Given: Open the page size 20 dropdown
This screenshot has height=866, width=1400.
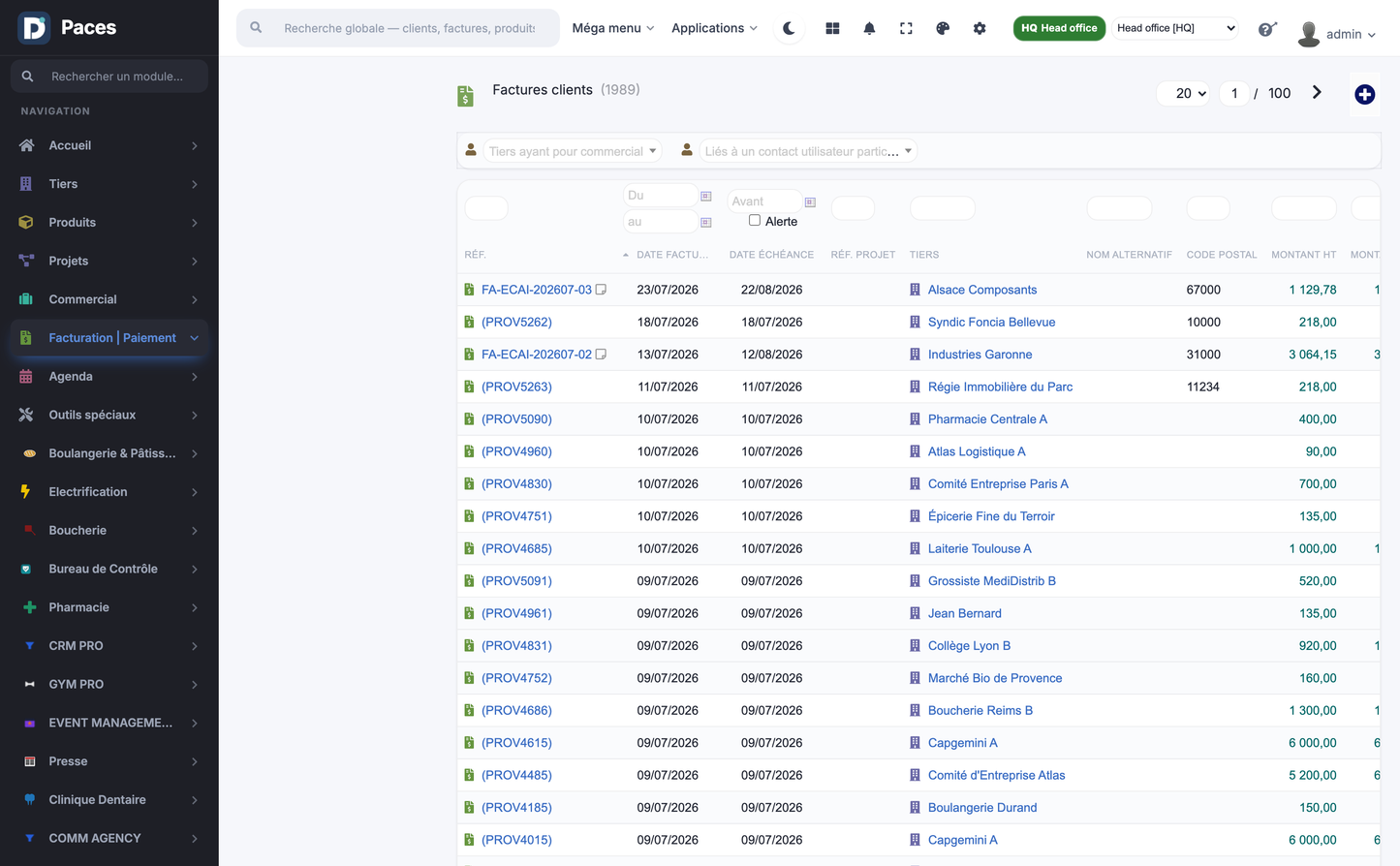Looking at the screenshot, I should pyautogui.click(x=1184, y=93).
